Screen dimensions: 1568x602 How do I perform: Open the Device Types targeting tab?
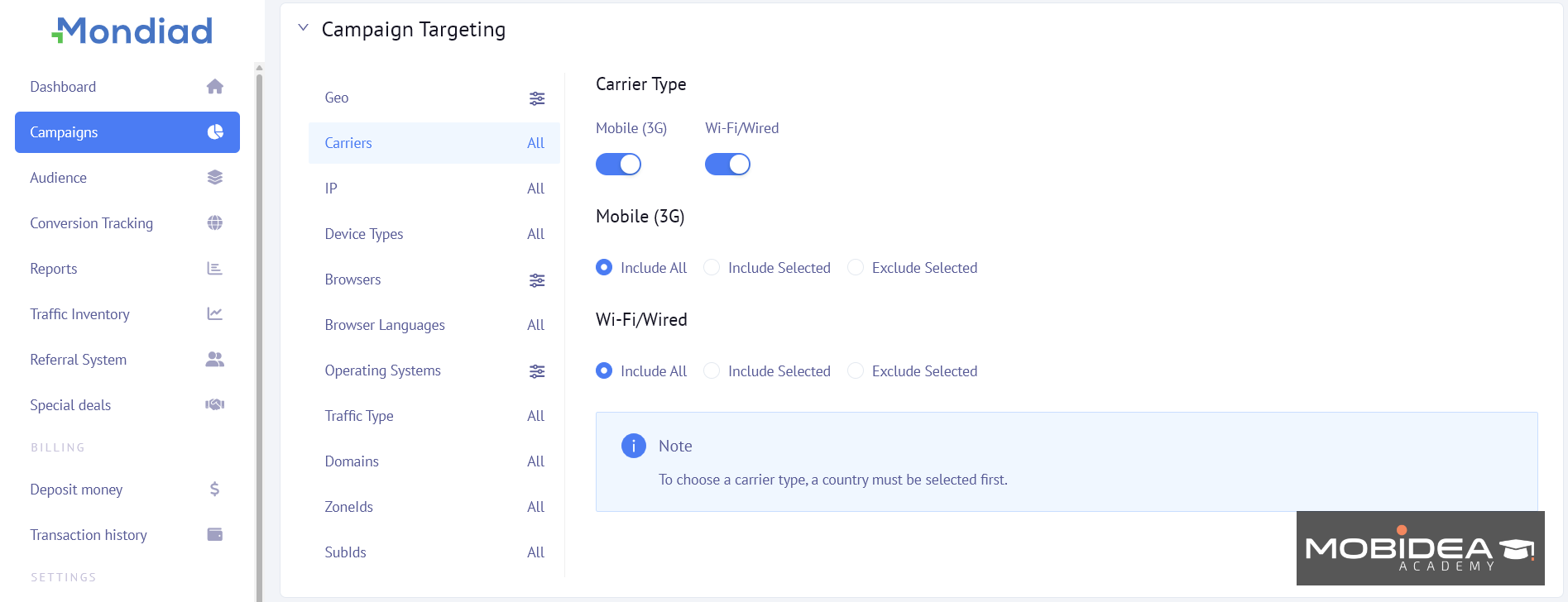tap(434, 234)
